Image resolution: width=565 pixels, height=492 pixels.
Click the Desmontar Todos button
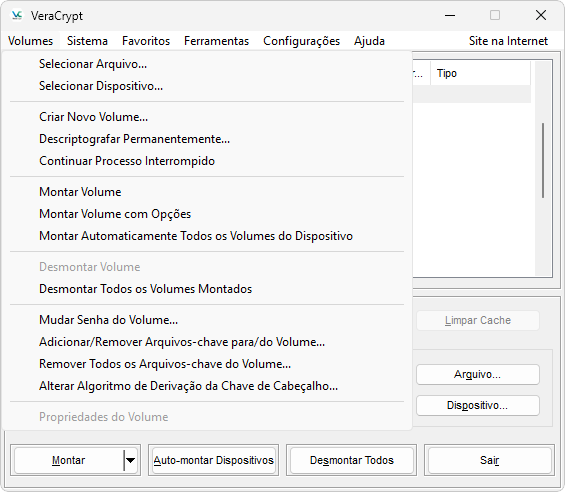tap(352, 460)
